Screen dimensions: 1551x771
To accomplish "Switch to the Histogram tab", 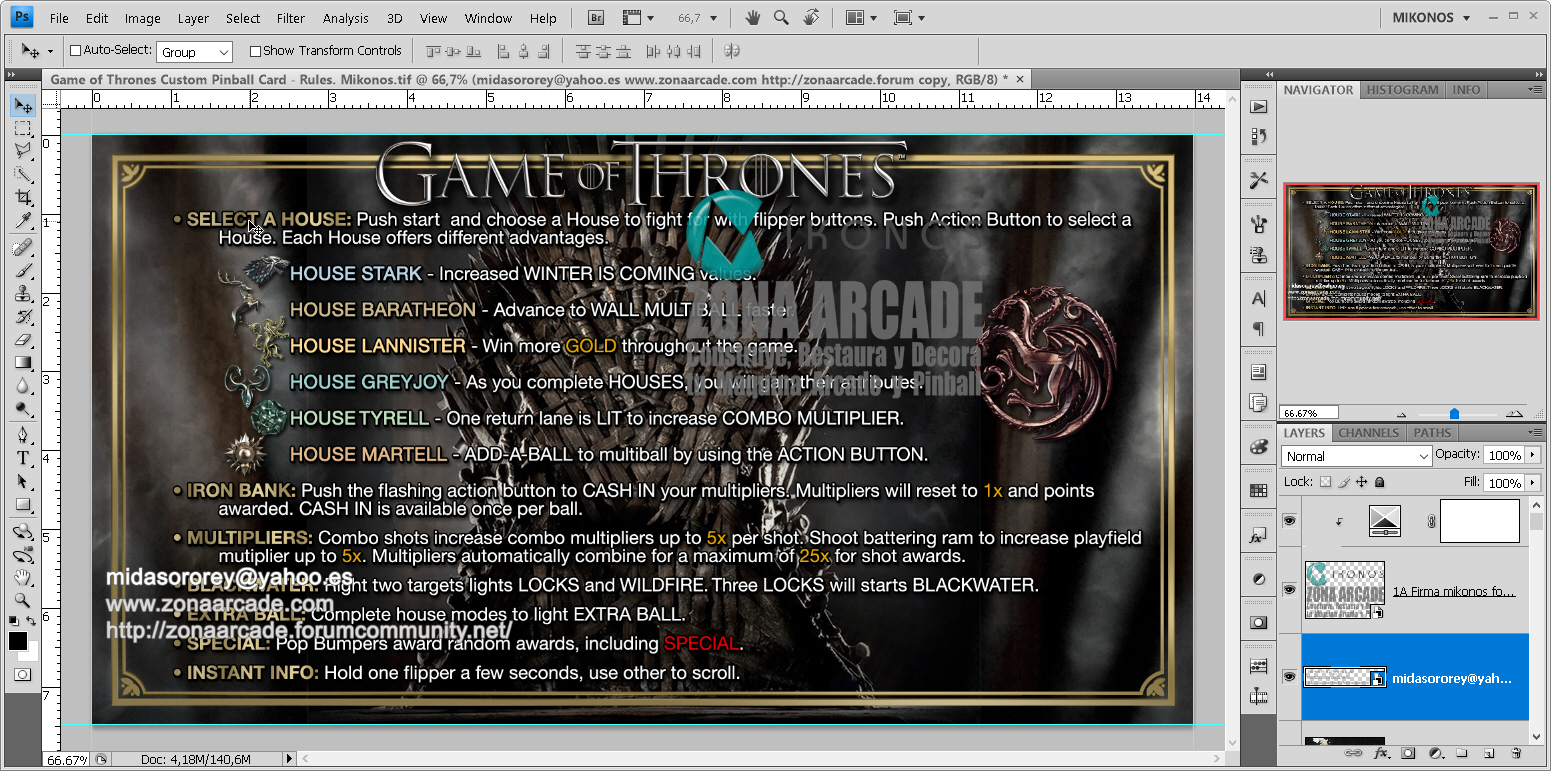I will point(1402,90).
